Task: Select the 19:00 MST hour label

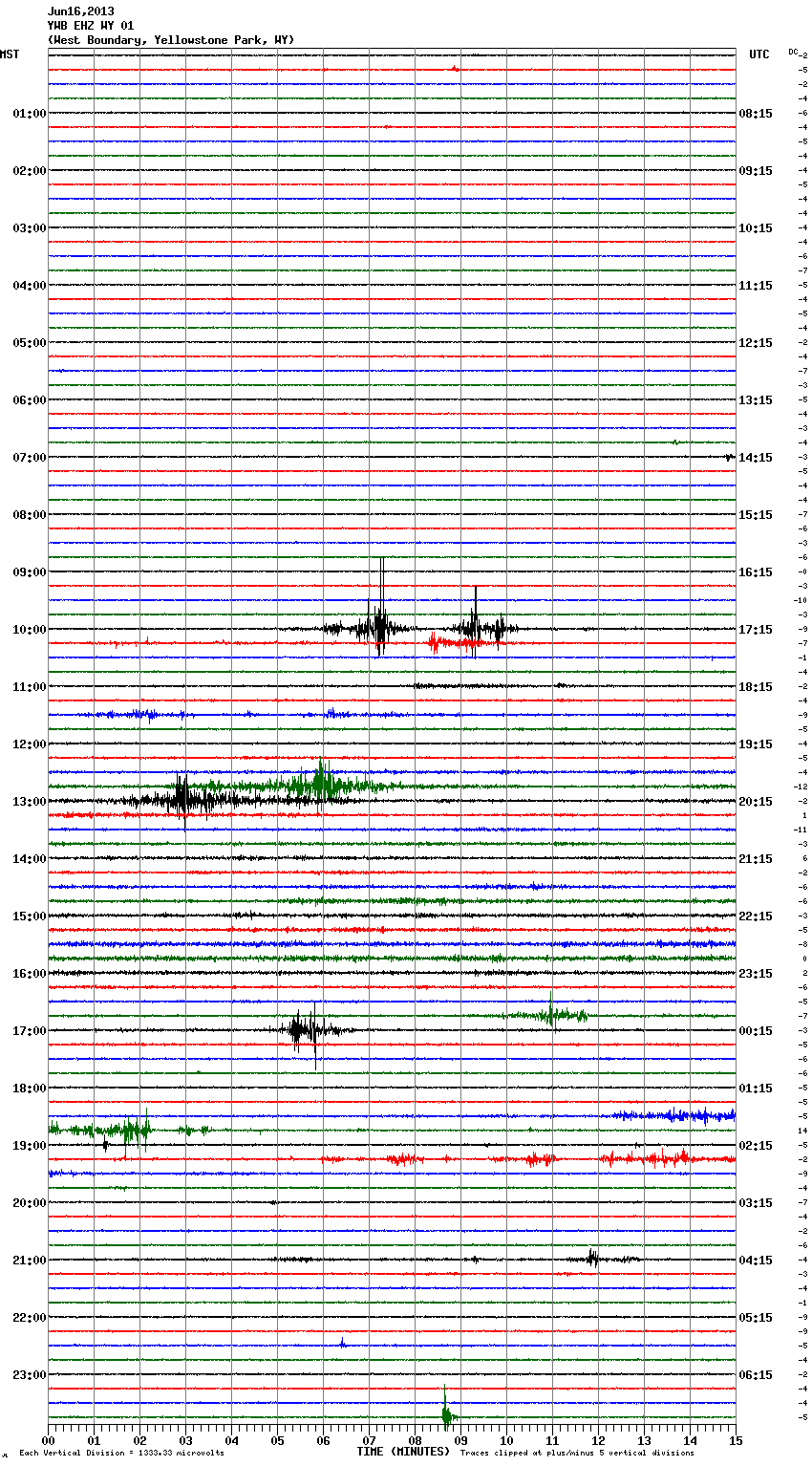Action: click(29, 1146)
